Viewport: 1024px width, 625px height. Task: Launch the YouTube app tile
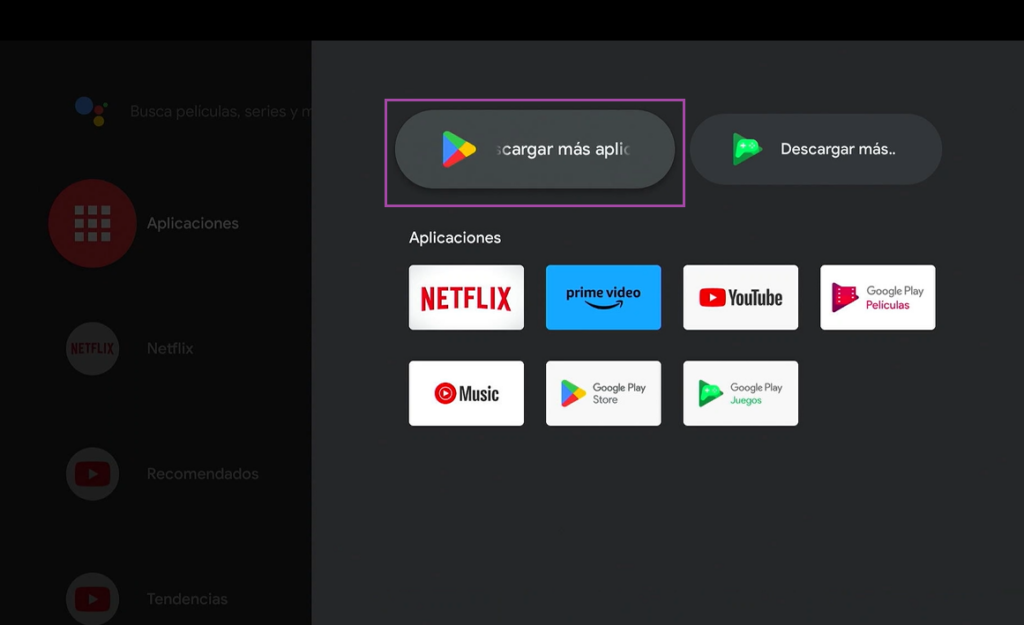coord(740,297)
